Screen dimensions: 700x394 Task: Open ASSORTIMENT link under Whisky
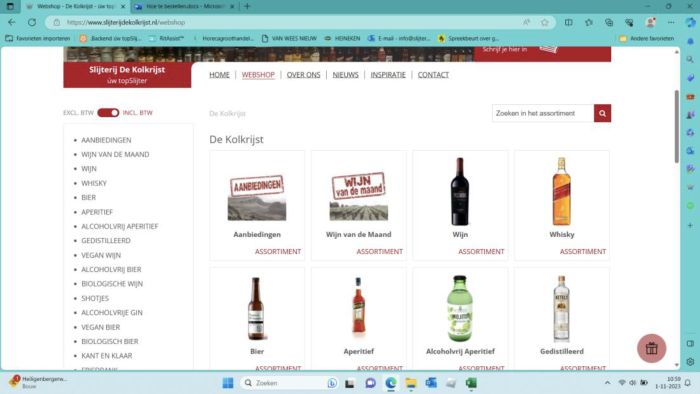click(583, 252)
